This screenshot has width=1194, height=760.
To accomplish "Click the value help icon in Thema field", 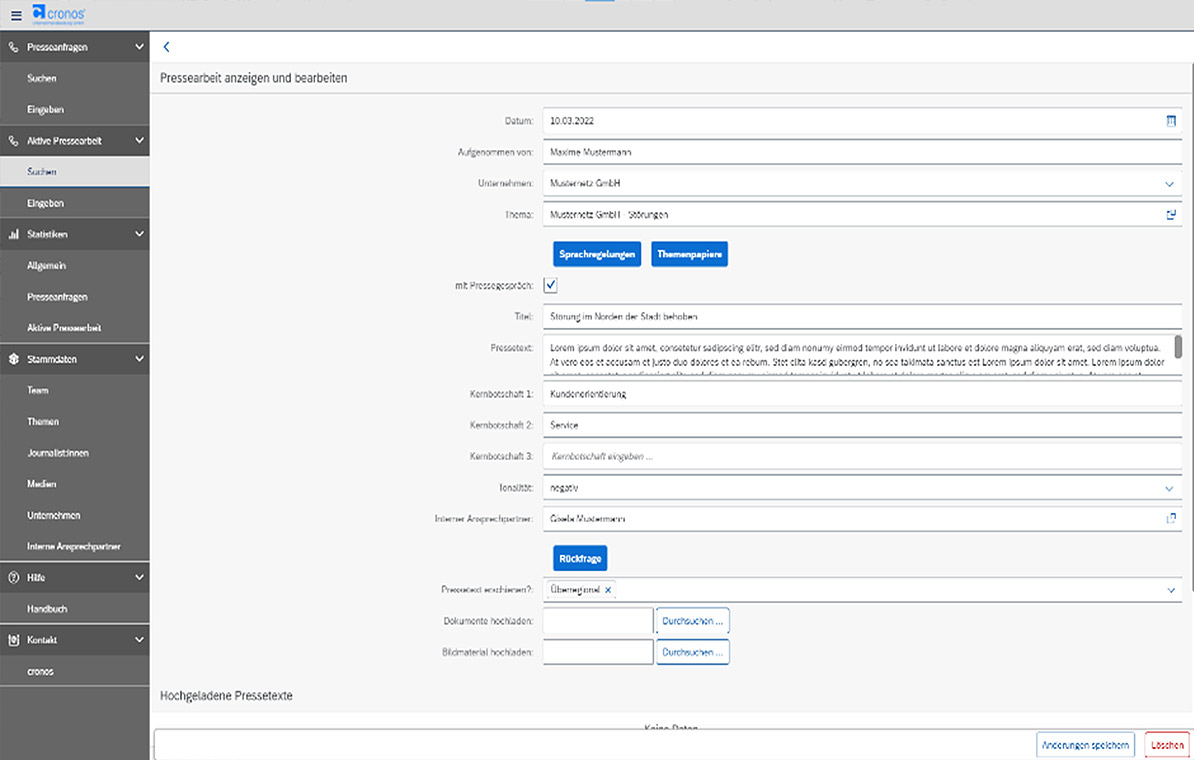I will (1170, 215).
